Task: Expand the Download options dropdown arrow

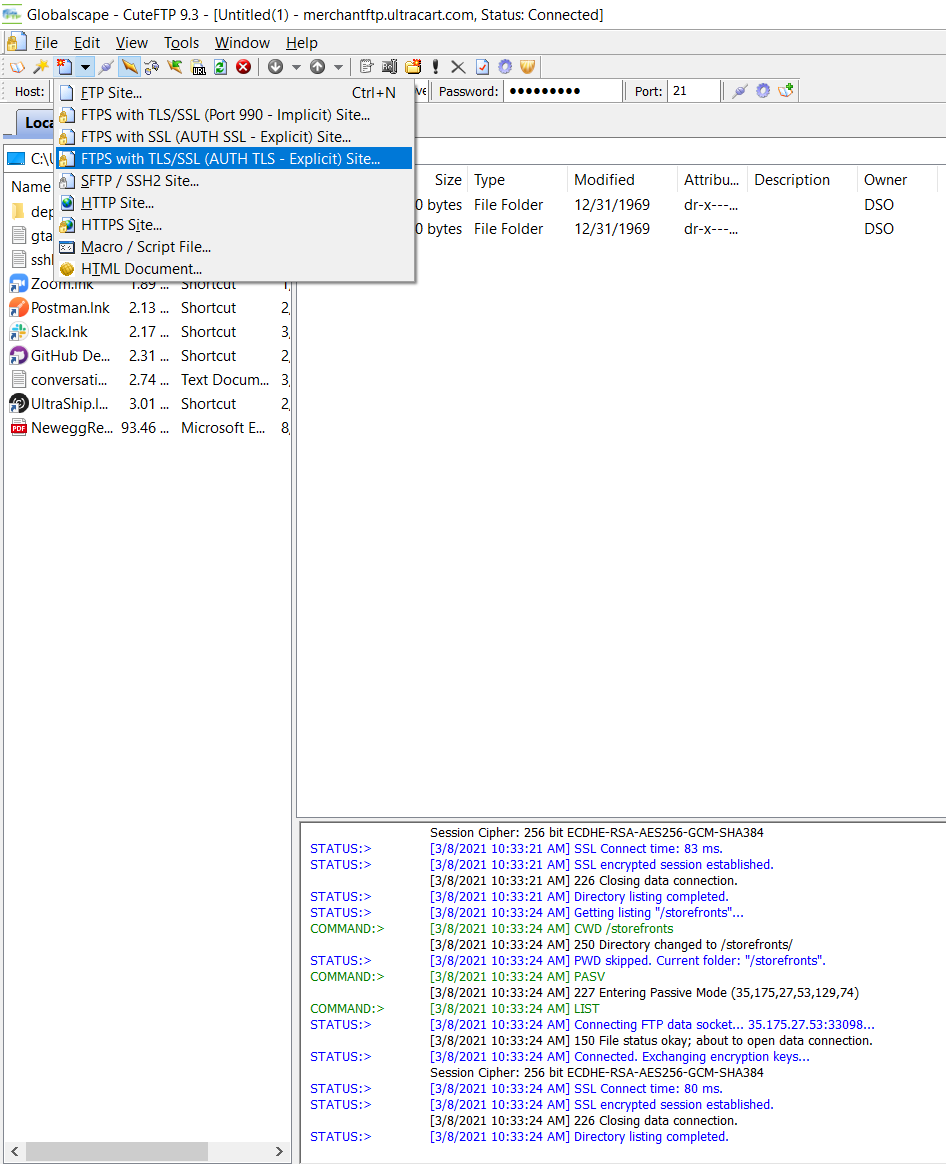Action: click(296, 67)
